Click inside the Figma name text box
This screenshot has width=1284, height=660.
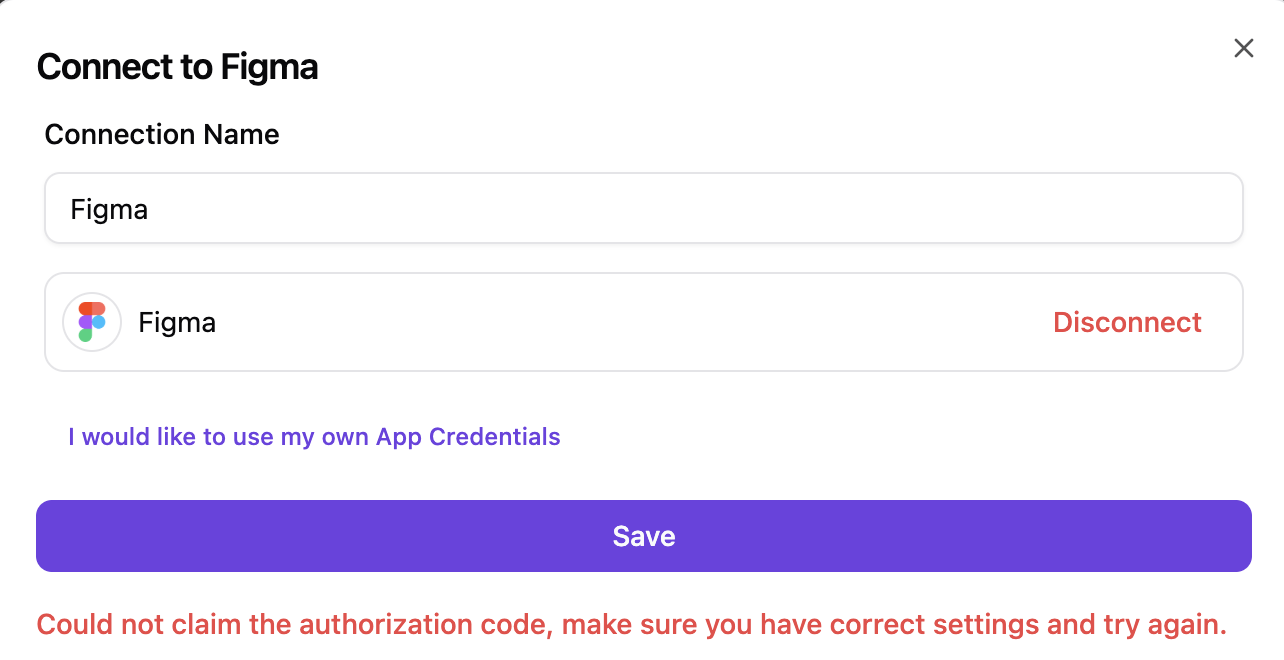point(643,208)
